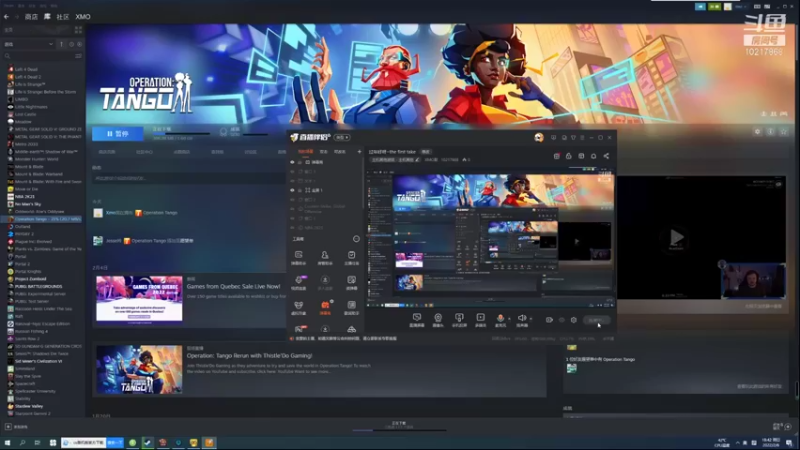
Task: Click the ready-to-play filter in the library sidebar
Action: (x=79, y=44)
